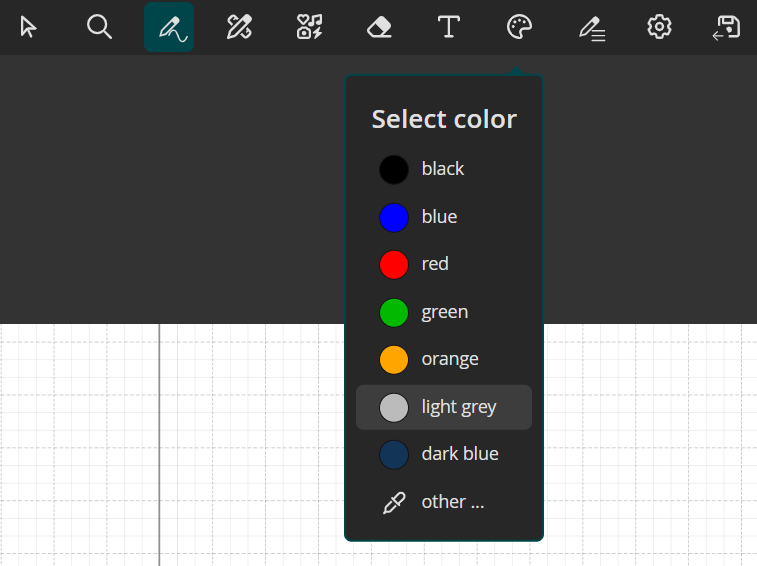Click the save and export icon

click(x=726, y=27)
